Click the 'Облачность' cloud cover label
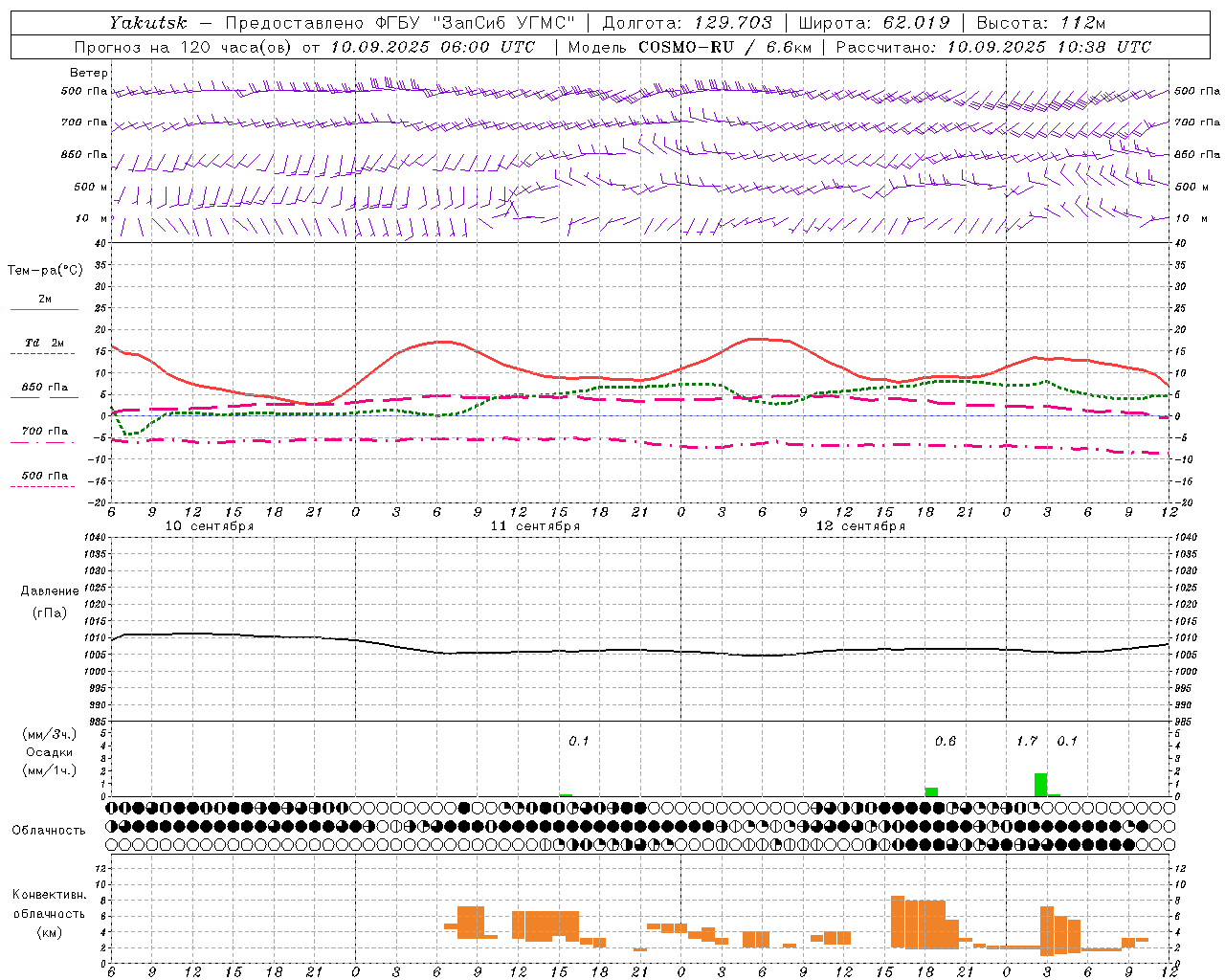The width and height of the screenshot is (1225, 980). 49,831
